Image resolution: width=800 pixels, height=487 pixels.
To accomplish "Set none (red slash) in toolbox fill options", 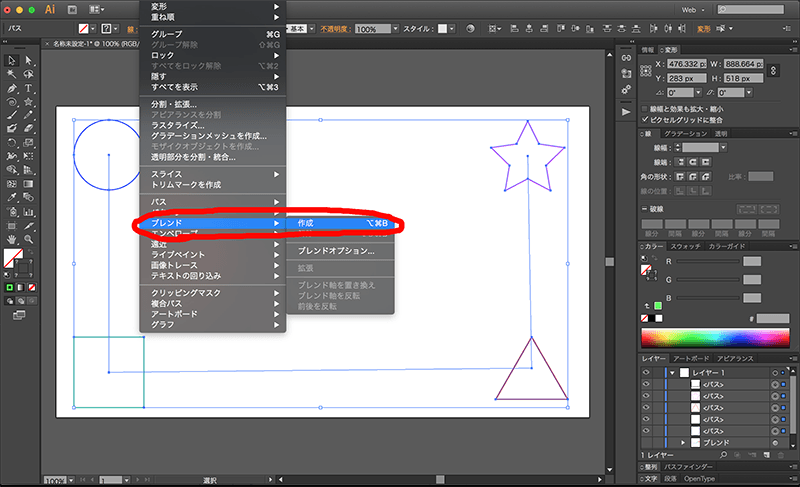I will point(32,288).
